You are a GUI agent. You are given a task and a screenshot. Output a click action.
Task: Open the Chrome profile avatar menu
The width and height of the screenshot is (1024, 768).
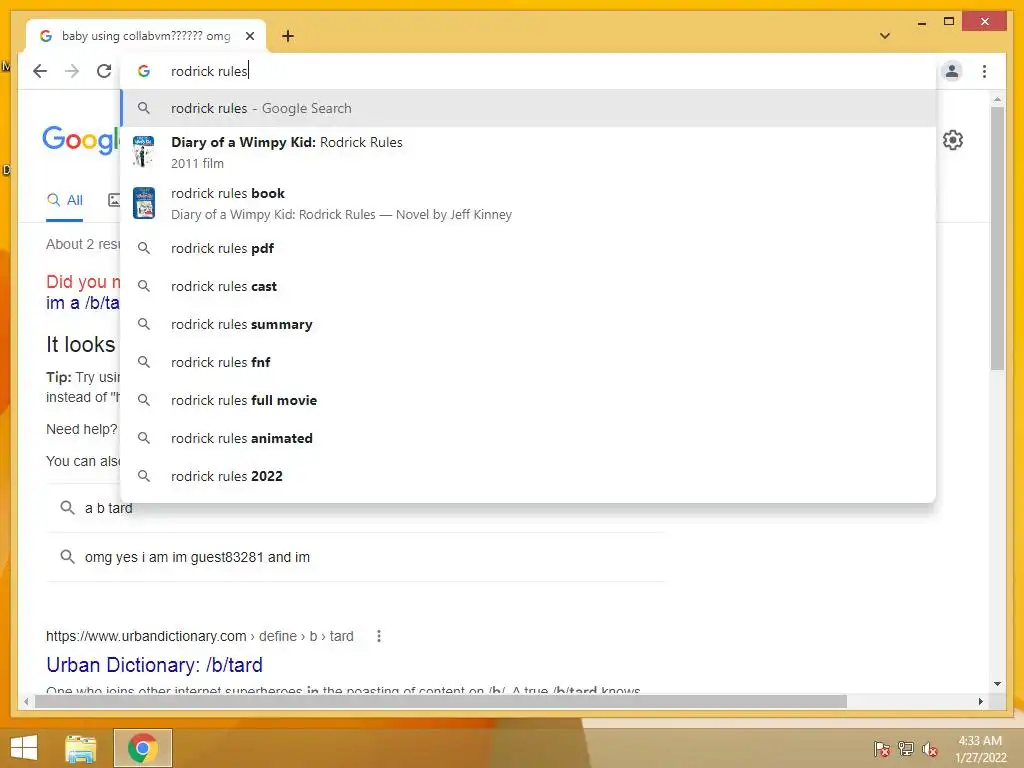pyautogui.click(x=952, y=71)
